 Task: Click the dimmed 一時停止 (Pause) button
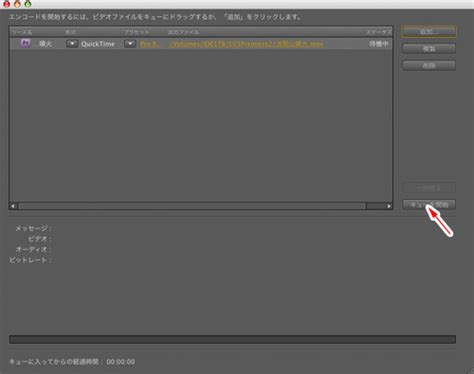click(429, 188)
